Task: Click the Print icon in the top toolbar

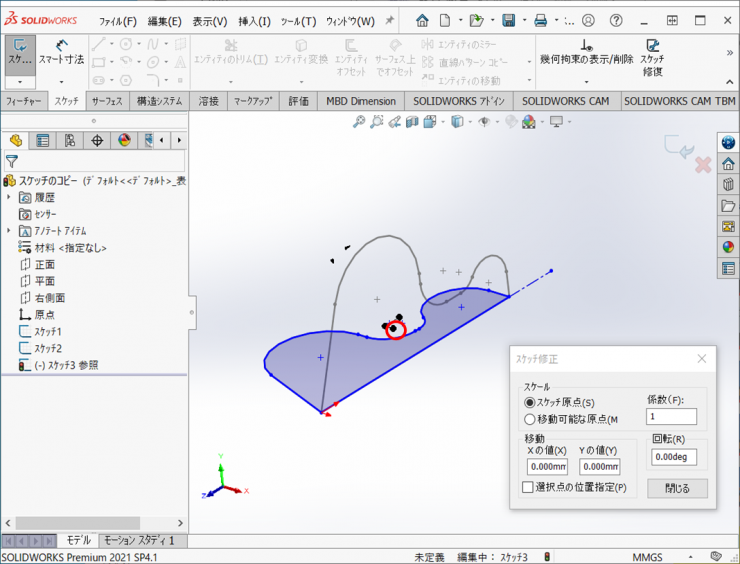Action: tap(540, 20)
